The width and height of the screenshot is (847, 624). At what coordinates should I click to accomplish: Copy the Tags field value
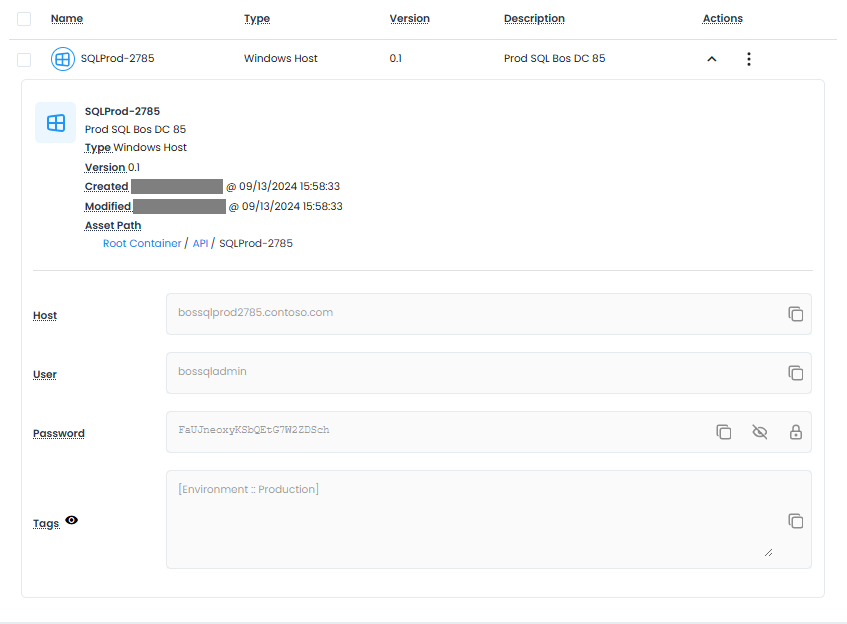tap(795, 521)
